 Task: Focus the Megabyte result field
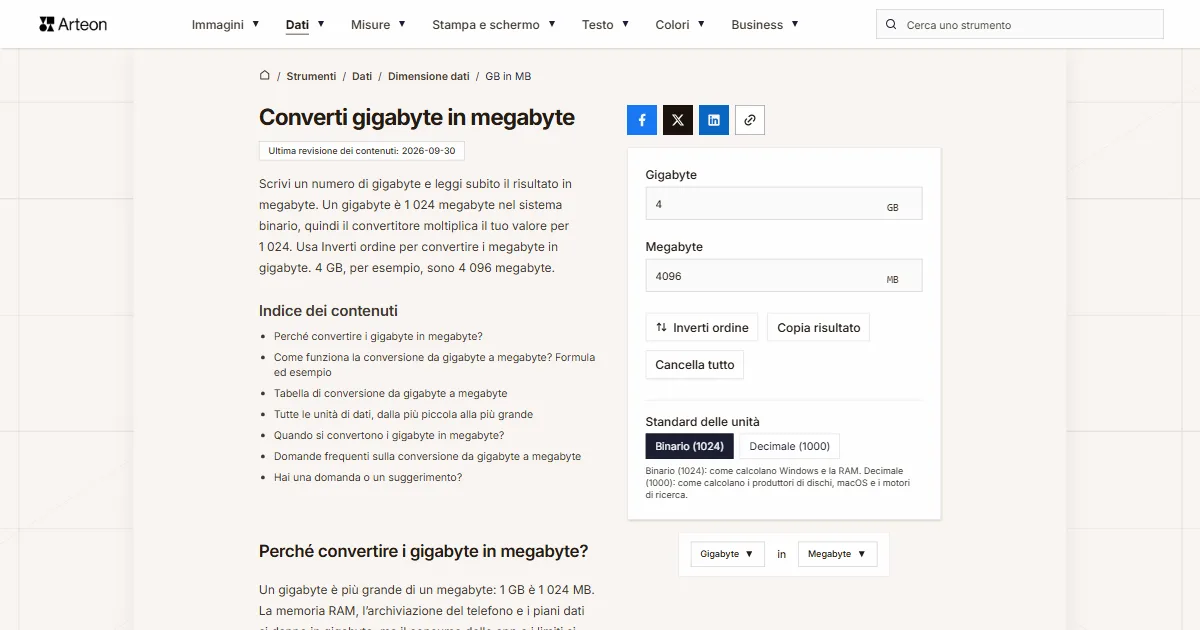click(784, 275)
